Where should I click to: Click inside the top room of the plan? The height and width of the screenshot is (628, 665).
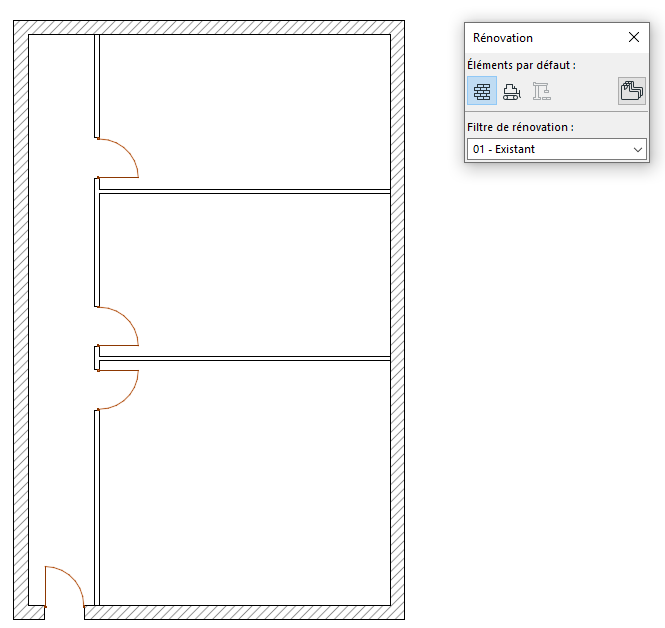(245, 110)
